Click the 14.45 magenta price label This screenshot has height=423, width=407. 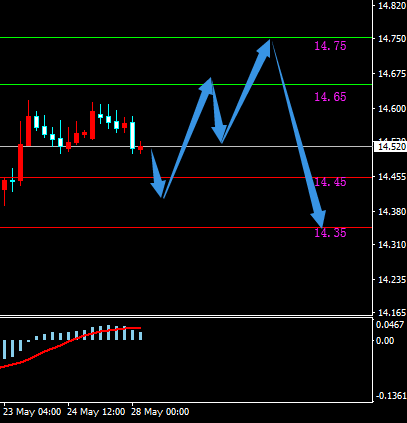(330, 182)
